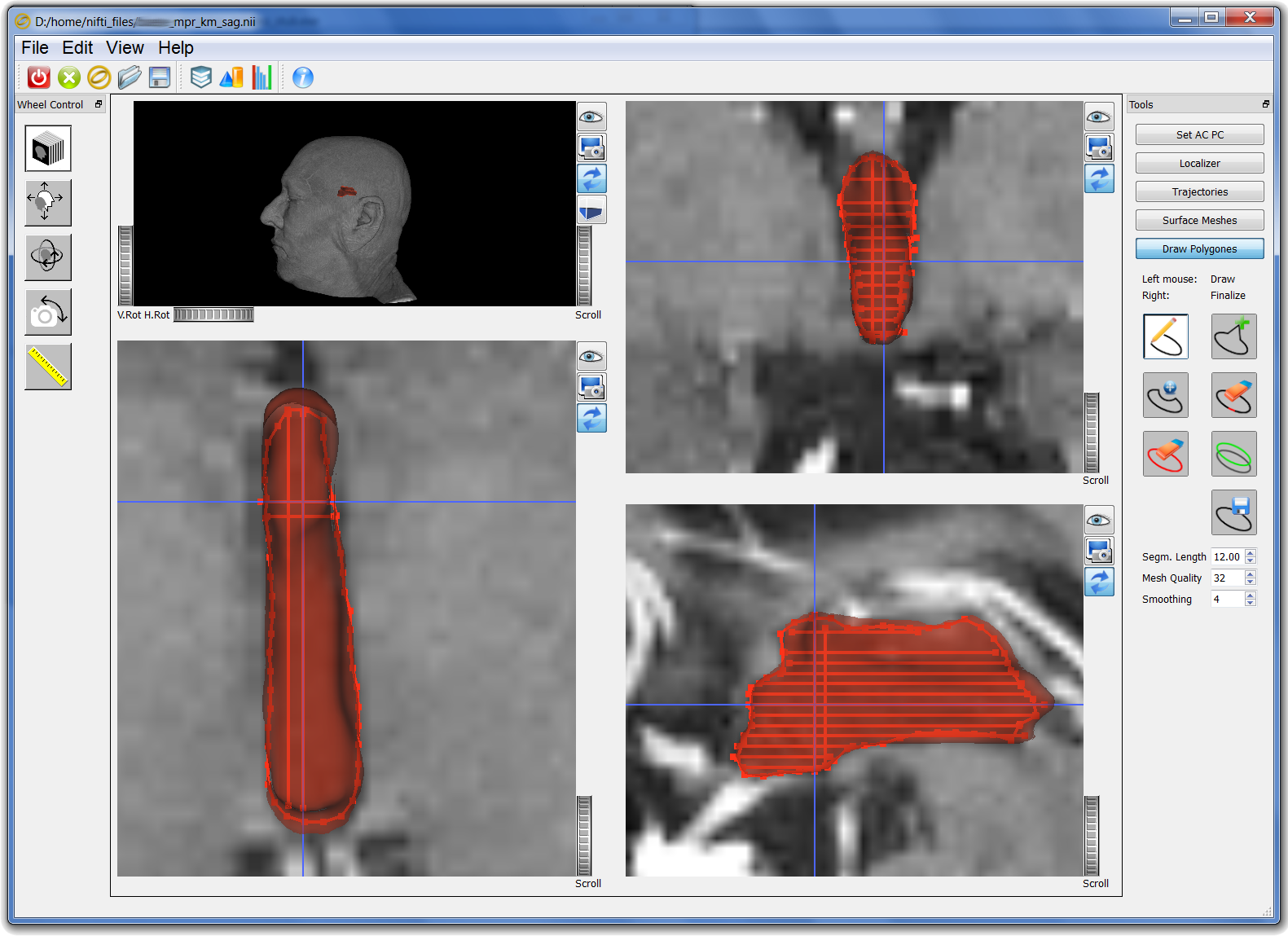Image resolution: width=1288 pixels, height=936 pixels.
Task: Select the yellow ruler measure tool
Action: click(x=48, y=367)
